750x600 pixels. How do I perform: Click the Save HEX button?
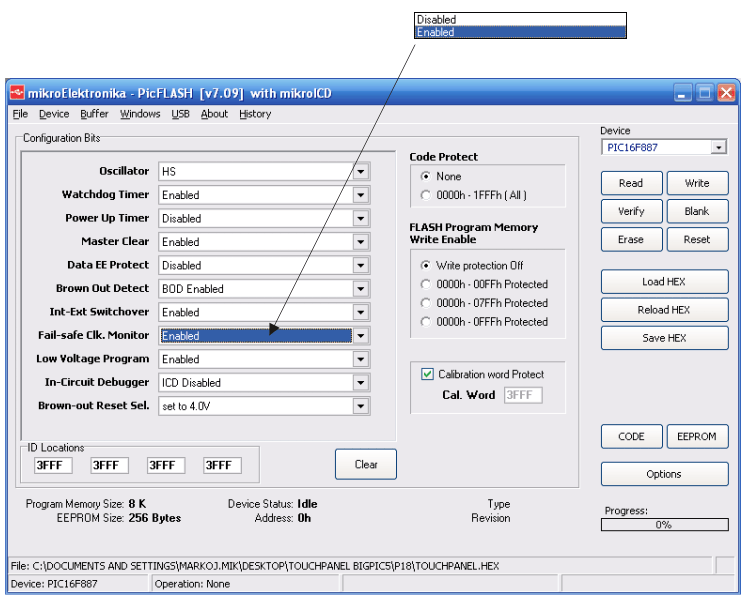(664, 338)
